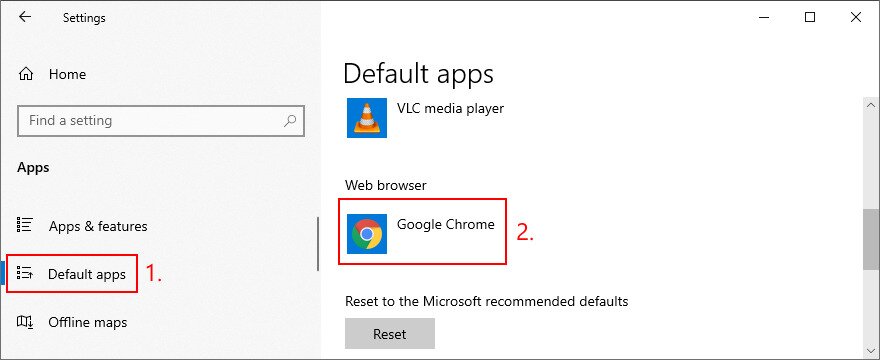Image resolution: width=880 pixels, height=360 pixels.
Task: Click the magnifier icon in search box
Action: click(x=290, y=120)
